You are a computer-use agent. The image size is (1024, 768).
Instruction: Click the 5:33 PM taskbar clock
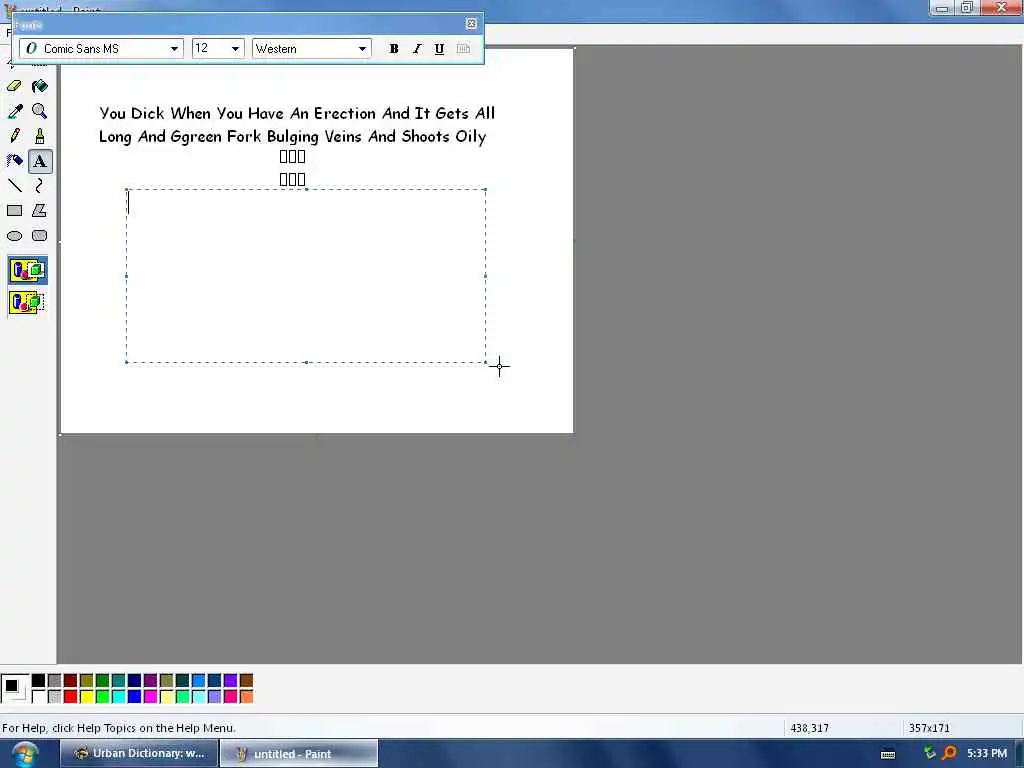pyautogui.click(x=987, y=754)
